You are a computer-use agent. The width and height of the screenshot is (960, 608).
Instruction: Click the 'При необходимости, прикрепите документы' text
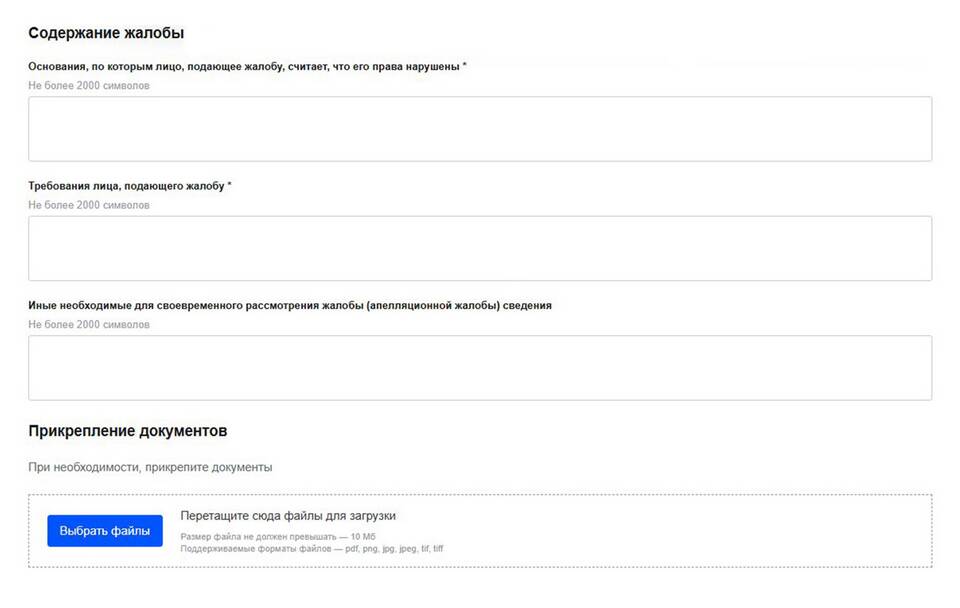click(x=150, y=467)
